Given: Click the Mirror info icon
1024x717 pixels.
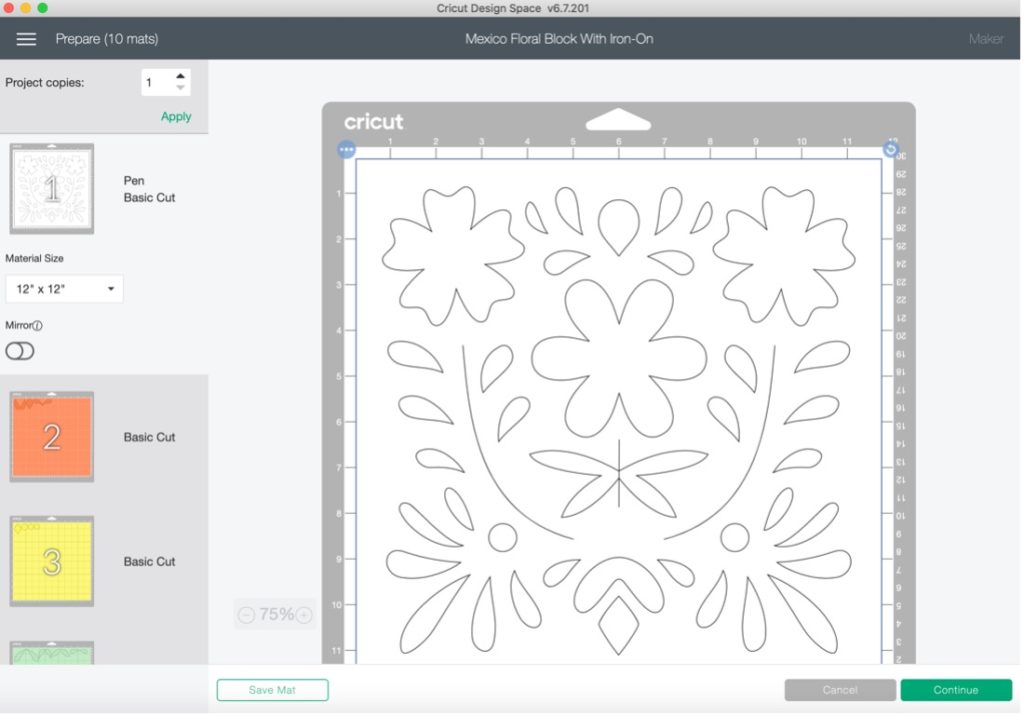Looking at the screenshot, I should pos(38,326).
